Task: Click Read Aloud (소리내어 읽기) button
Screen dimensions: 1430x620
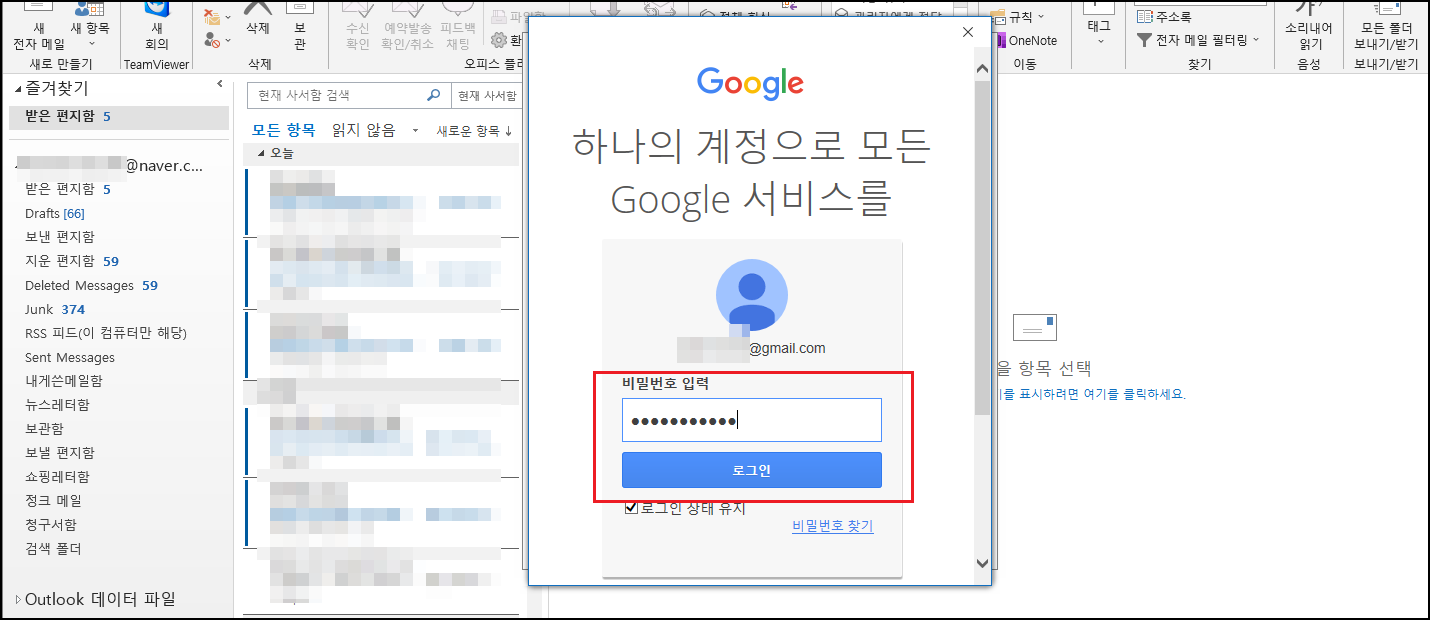Action: [x=1309, y=28]
